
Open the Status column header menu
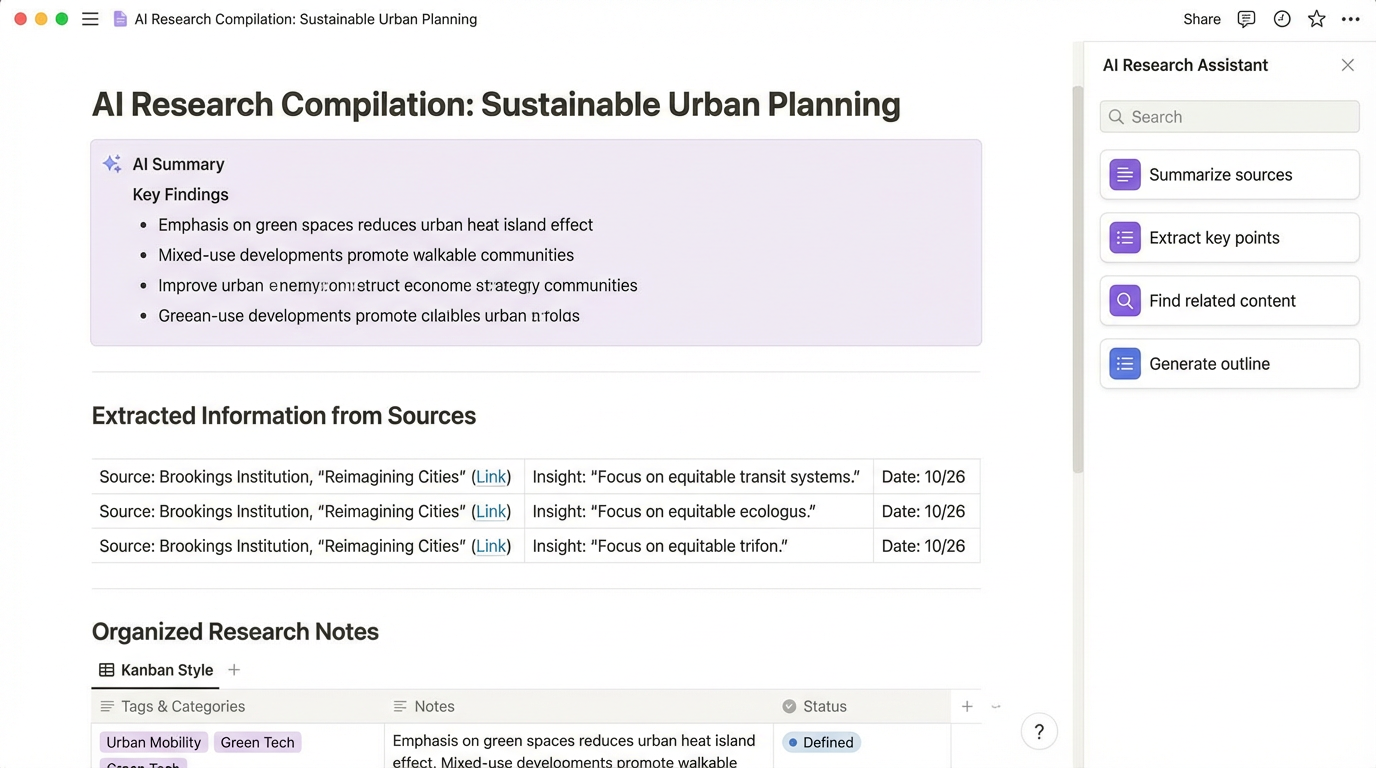coord(824,706)
